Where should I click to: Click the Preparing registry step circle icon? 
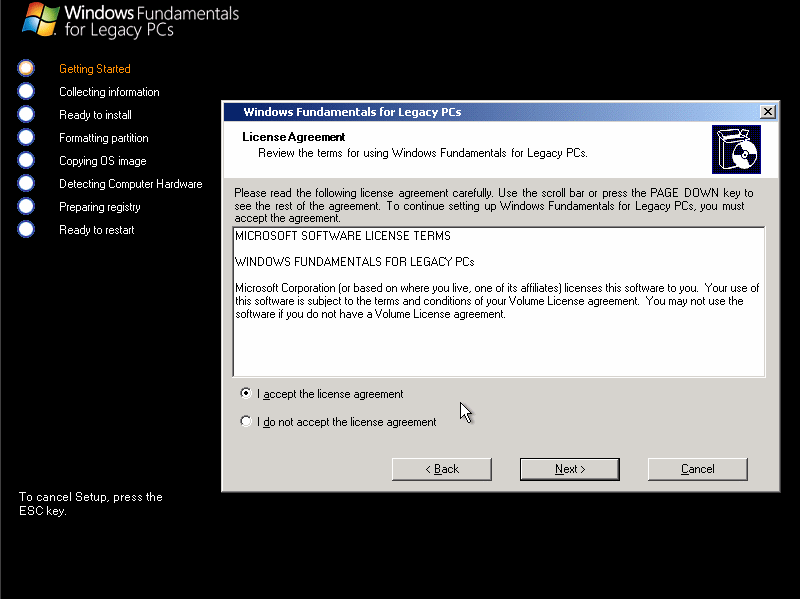coord(25,206)
